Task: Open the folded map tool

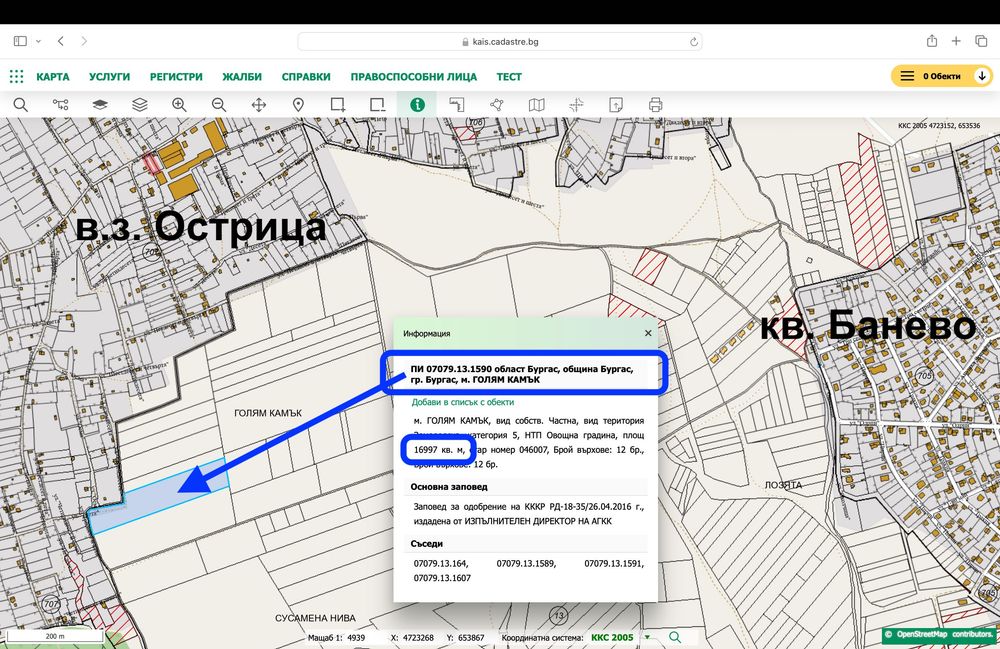Action: pyautogui.click(x=536, y=105)
